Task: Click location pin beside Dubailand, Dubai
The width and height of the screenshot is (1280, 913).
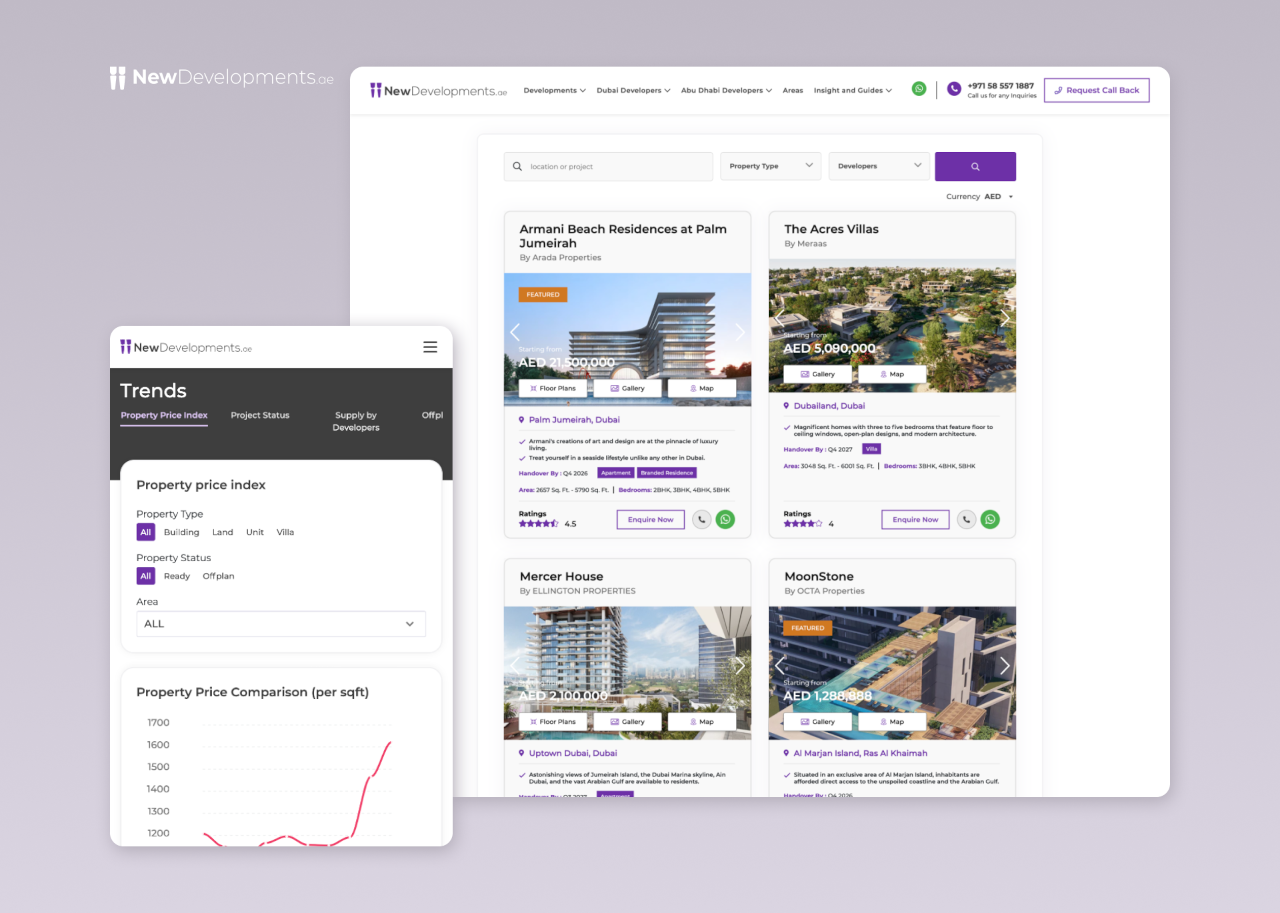Action: click(786, 406)
